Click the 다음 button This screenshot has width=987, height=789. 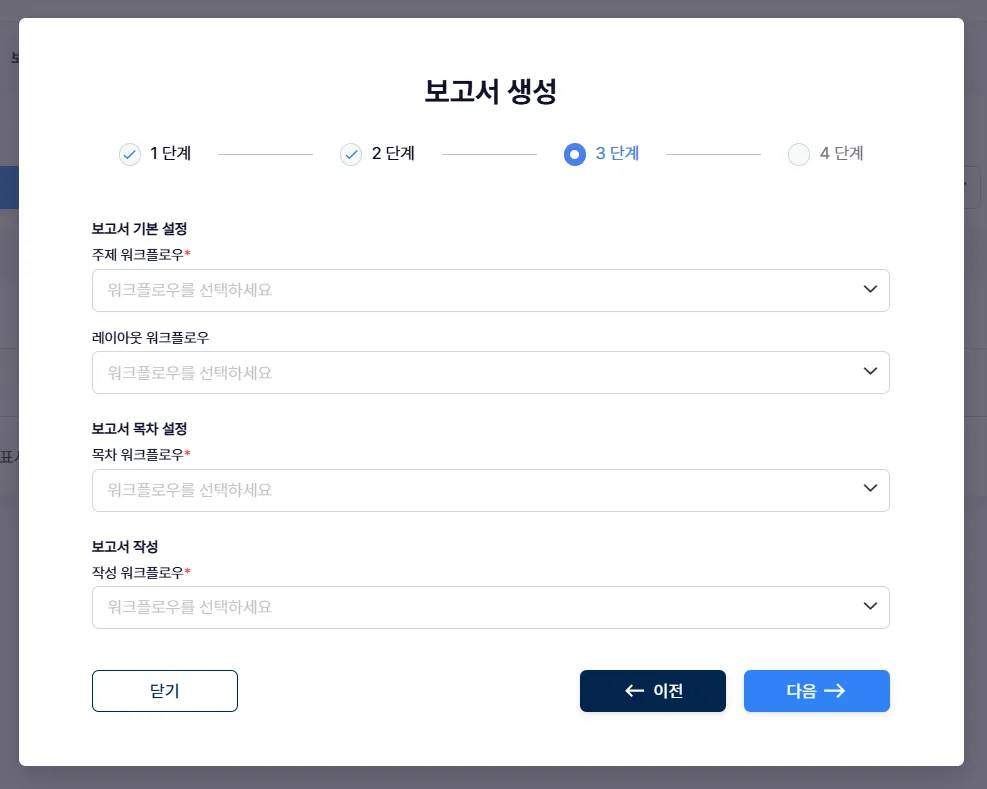[816, 691]
